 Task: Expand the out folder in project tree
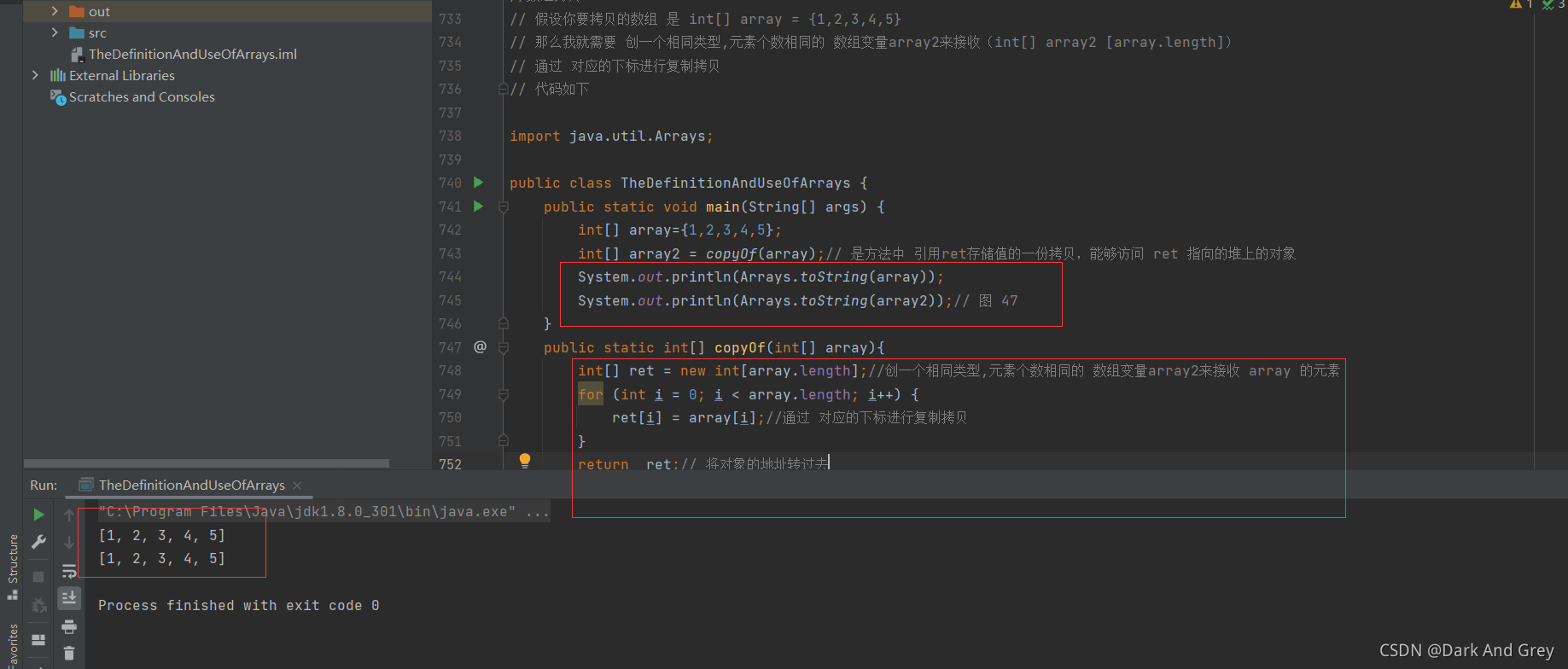[55, 11]
